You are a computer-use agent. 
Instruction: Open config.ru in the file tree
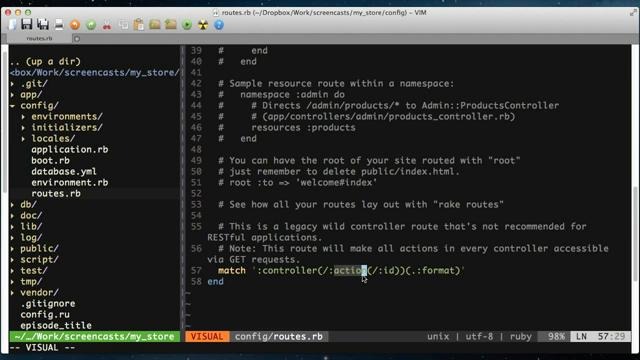45,315
